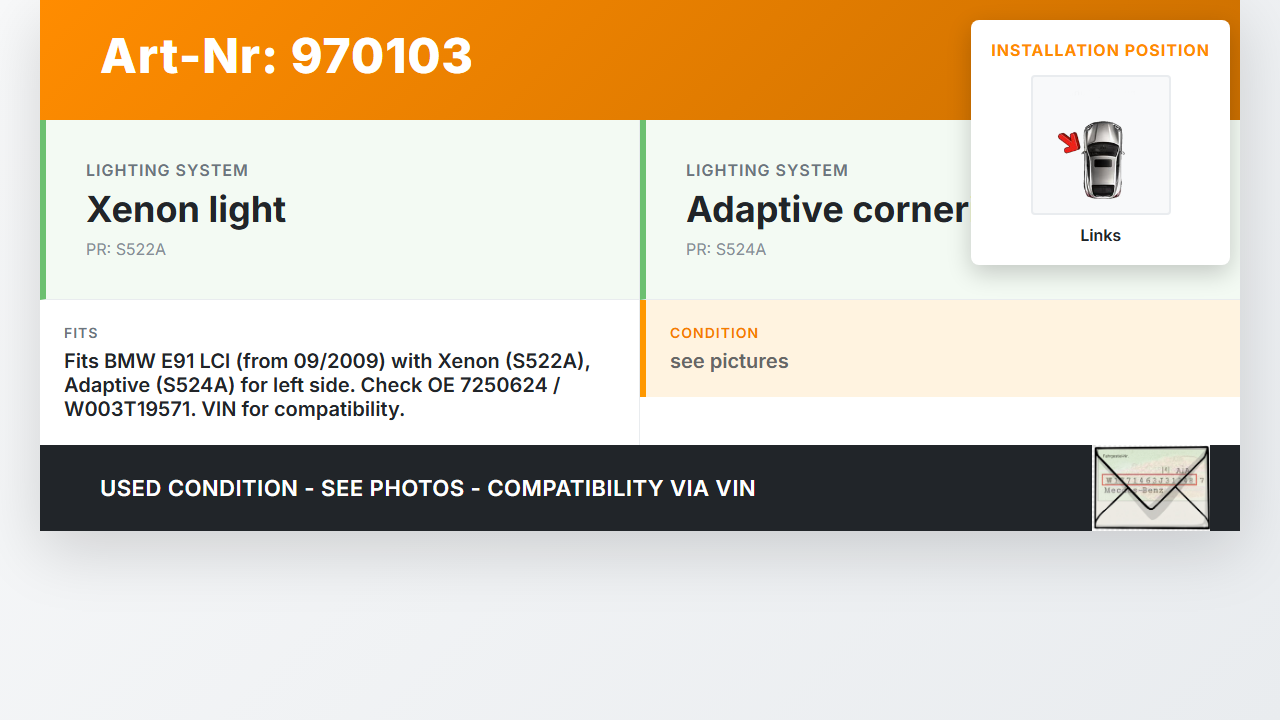This screenshot has height=720, width=1280.
Task: Click the "INSTALLATION POSITION" heading
Action: 1100,51
